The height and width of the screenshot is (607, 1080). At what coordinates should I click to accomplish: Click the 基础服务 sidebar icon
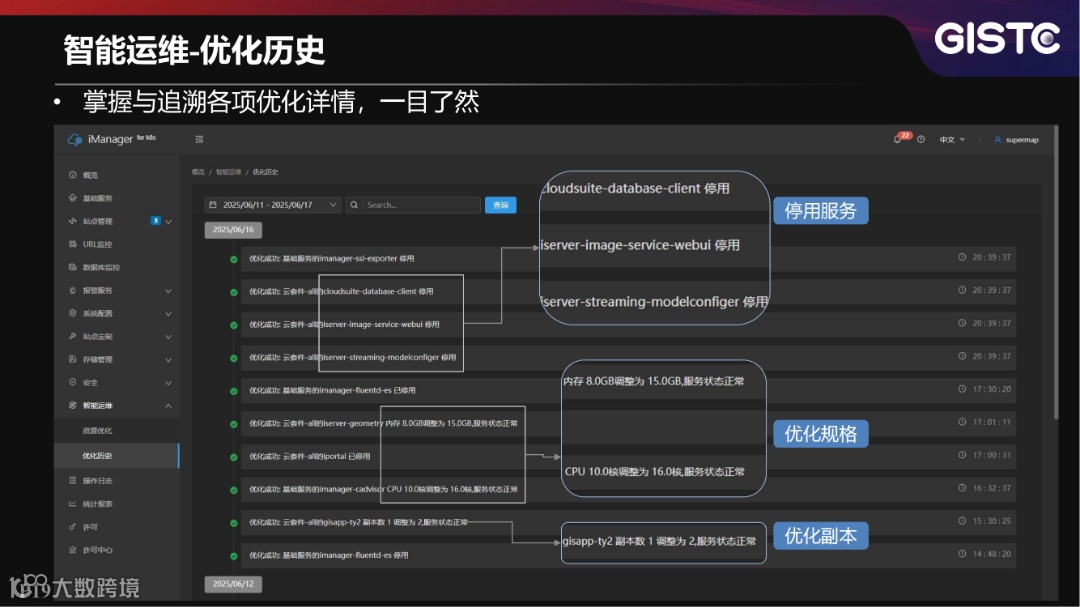[x=72, y=198]
